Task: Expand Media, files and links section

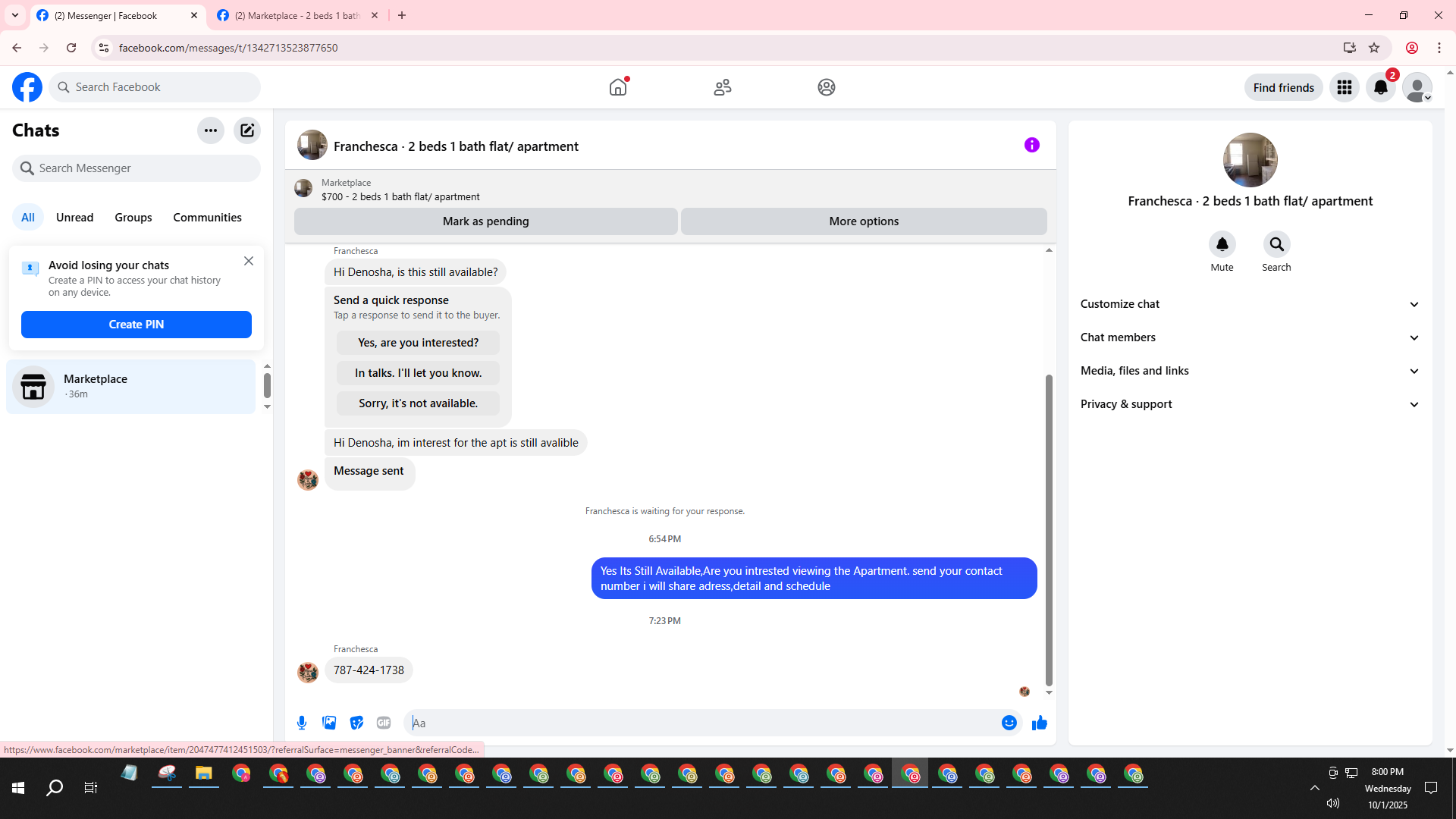Action: tap(1250, 371)
